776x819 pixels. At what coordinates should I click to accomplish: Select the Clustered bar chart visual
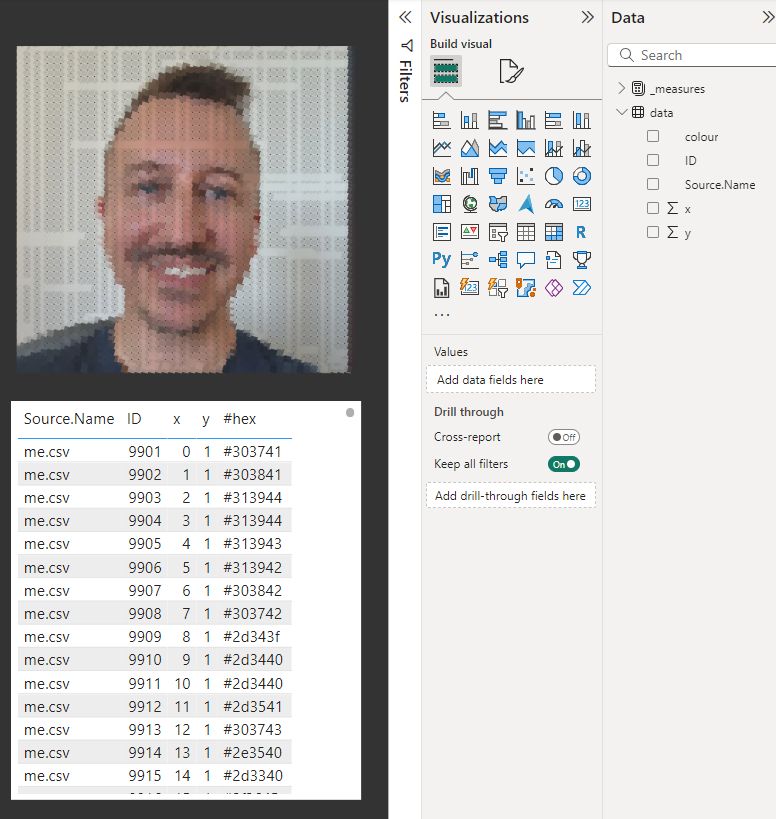coord(498,121)
